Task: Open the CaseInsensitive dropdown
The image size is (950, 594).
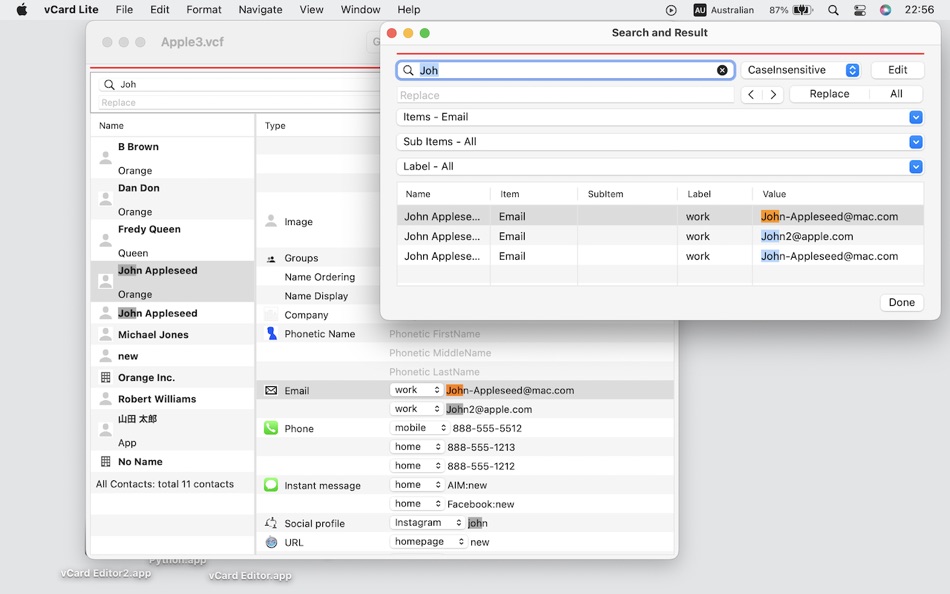Action: coord(800,70)
